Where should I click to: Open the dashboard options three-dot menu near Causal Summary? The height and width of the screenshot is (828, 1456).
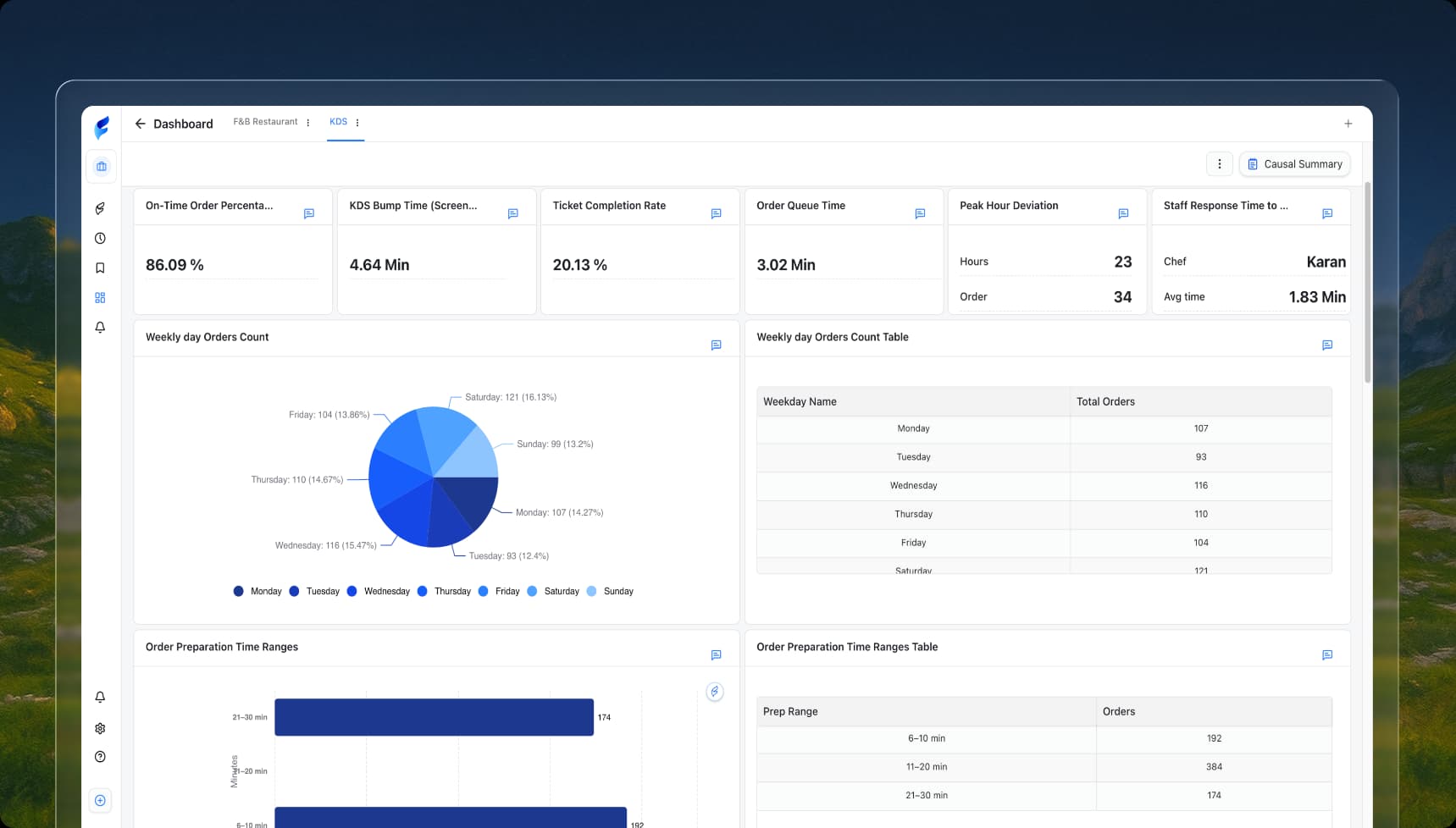click(1220, 163)
